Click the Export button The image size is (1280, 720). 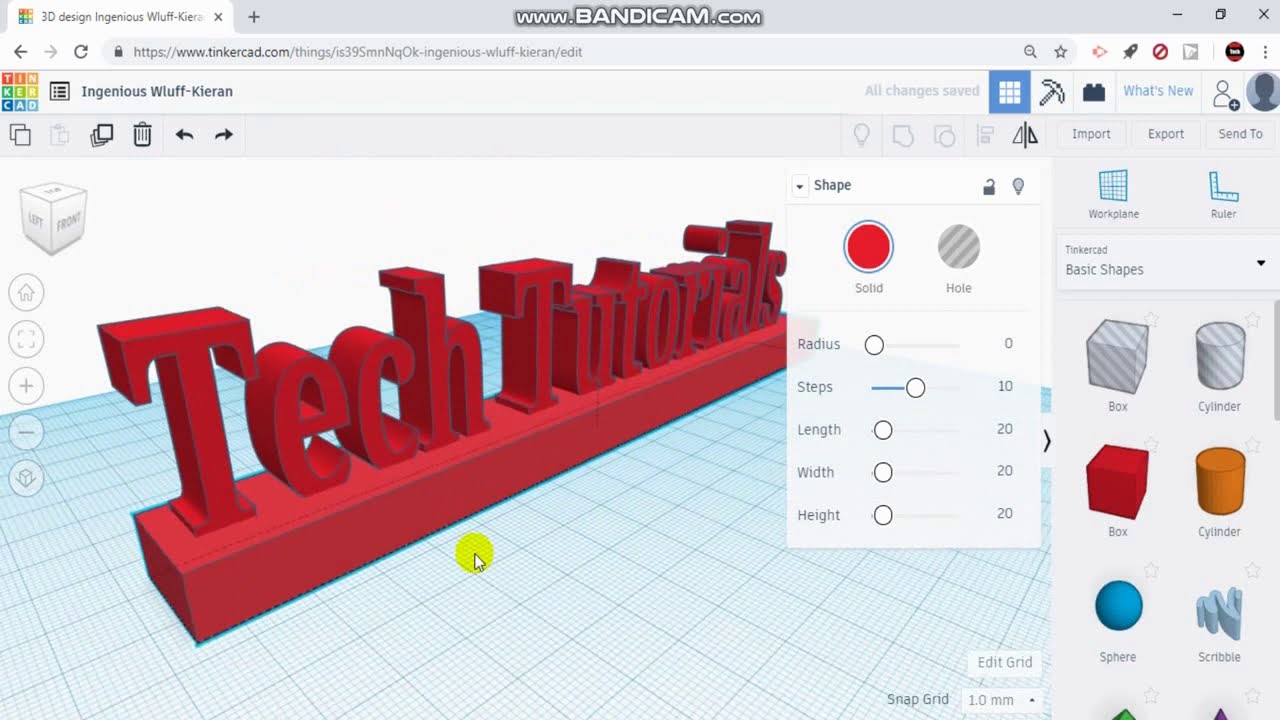[x=1166, y=134]
